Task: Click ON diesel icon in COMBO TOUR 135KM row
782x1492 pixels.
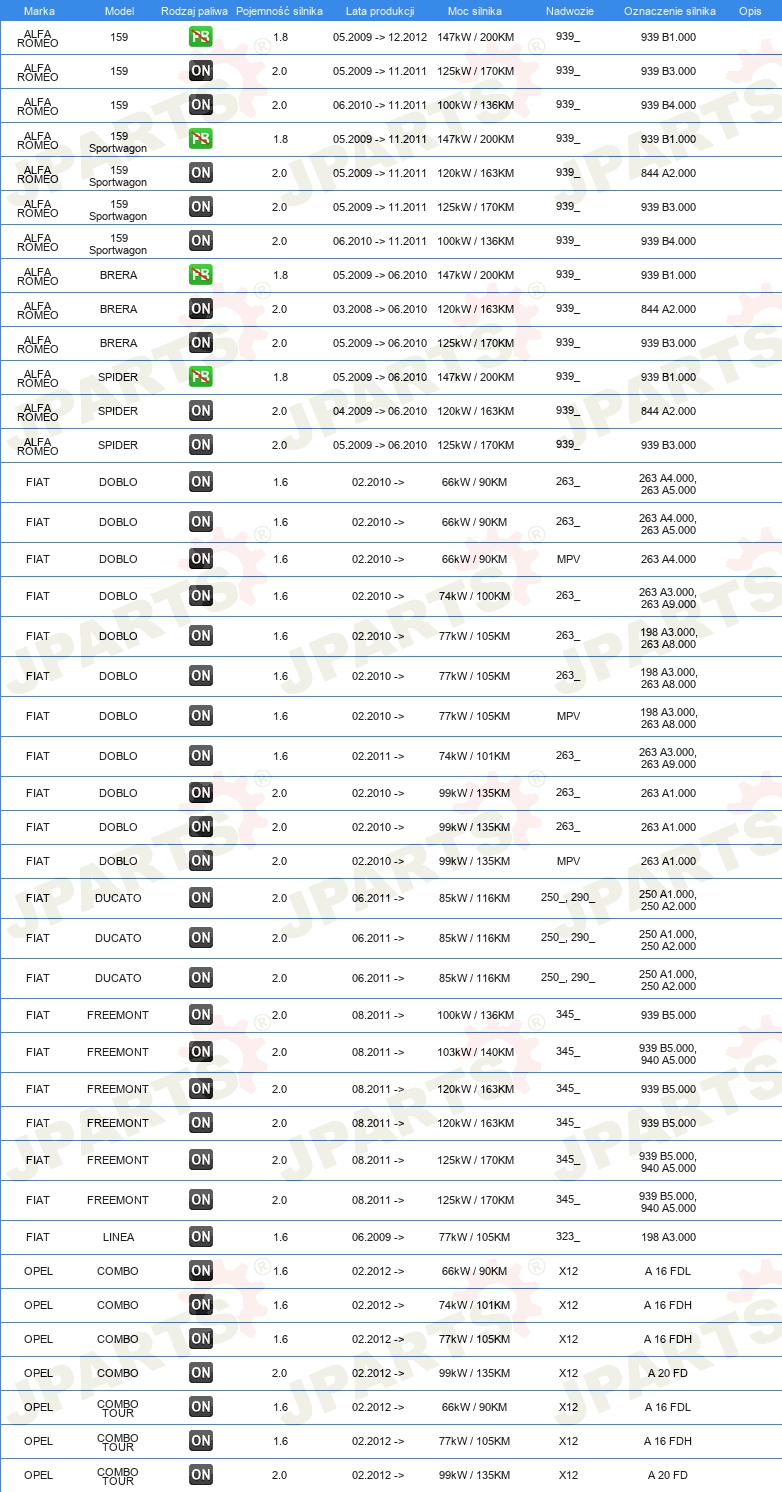Action: 201,1475
